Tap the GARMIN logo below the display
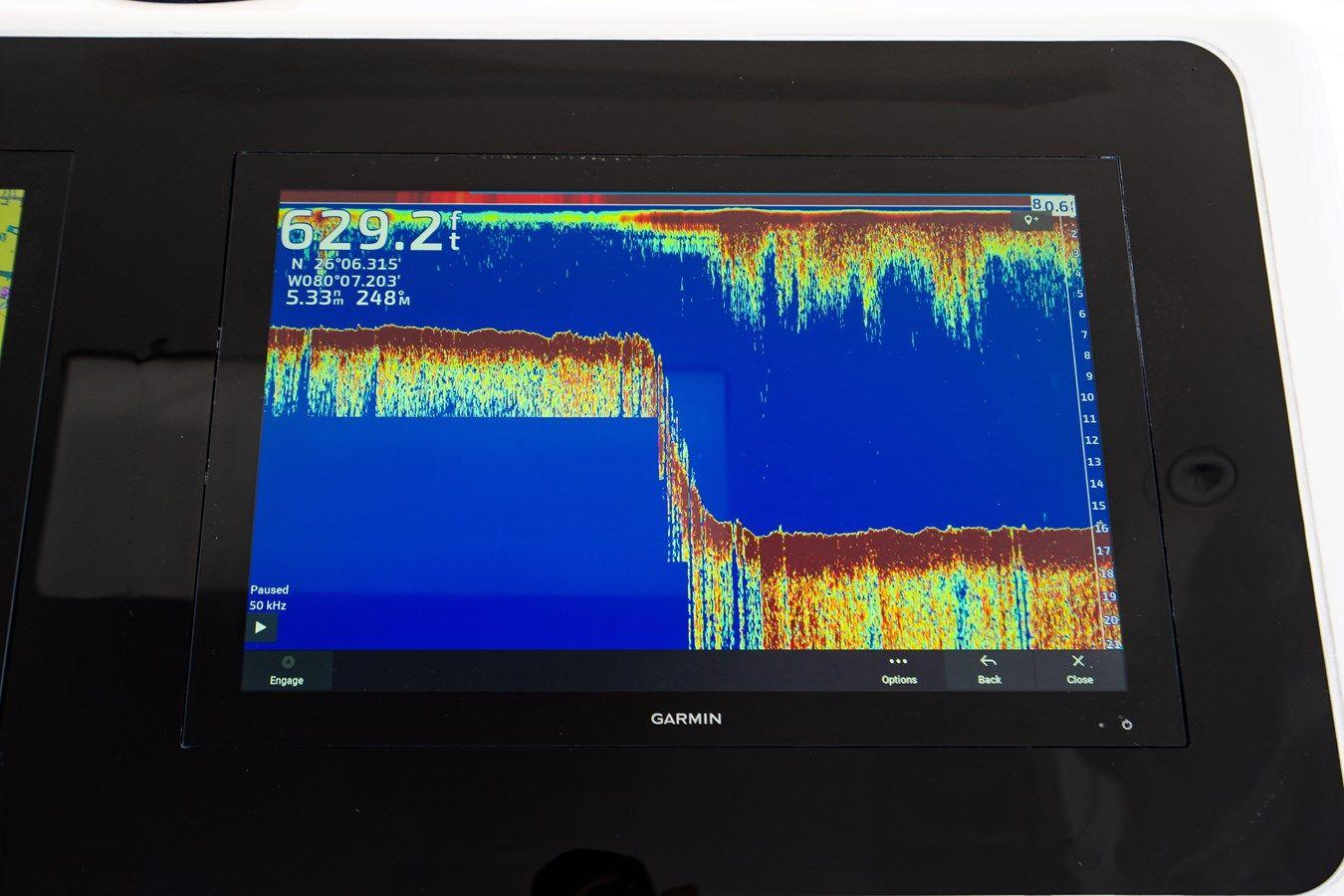 tap(686, 718)
